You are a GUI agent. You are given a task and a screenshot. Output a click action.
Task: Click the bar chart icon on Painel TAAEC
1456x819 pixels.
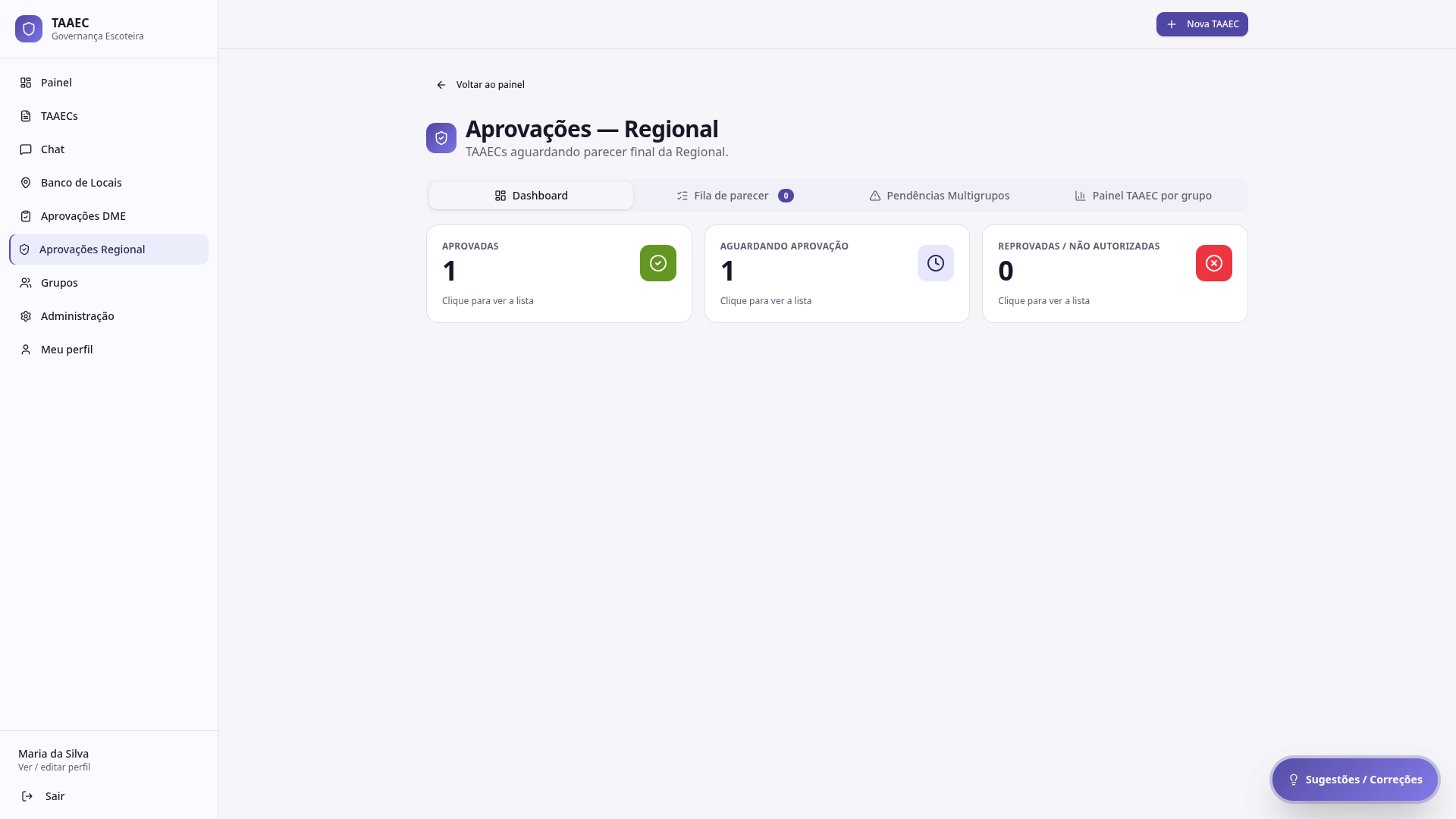click(x=1081, y=196)
